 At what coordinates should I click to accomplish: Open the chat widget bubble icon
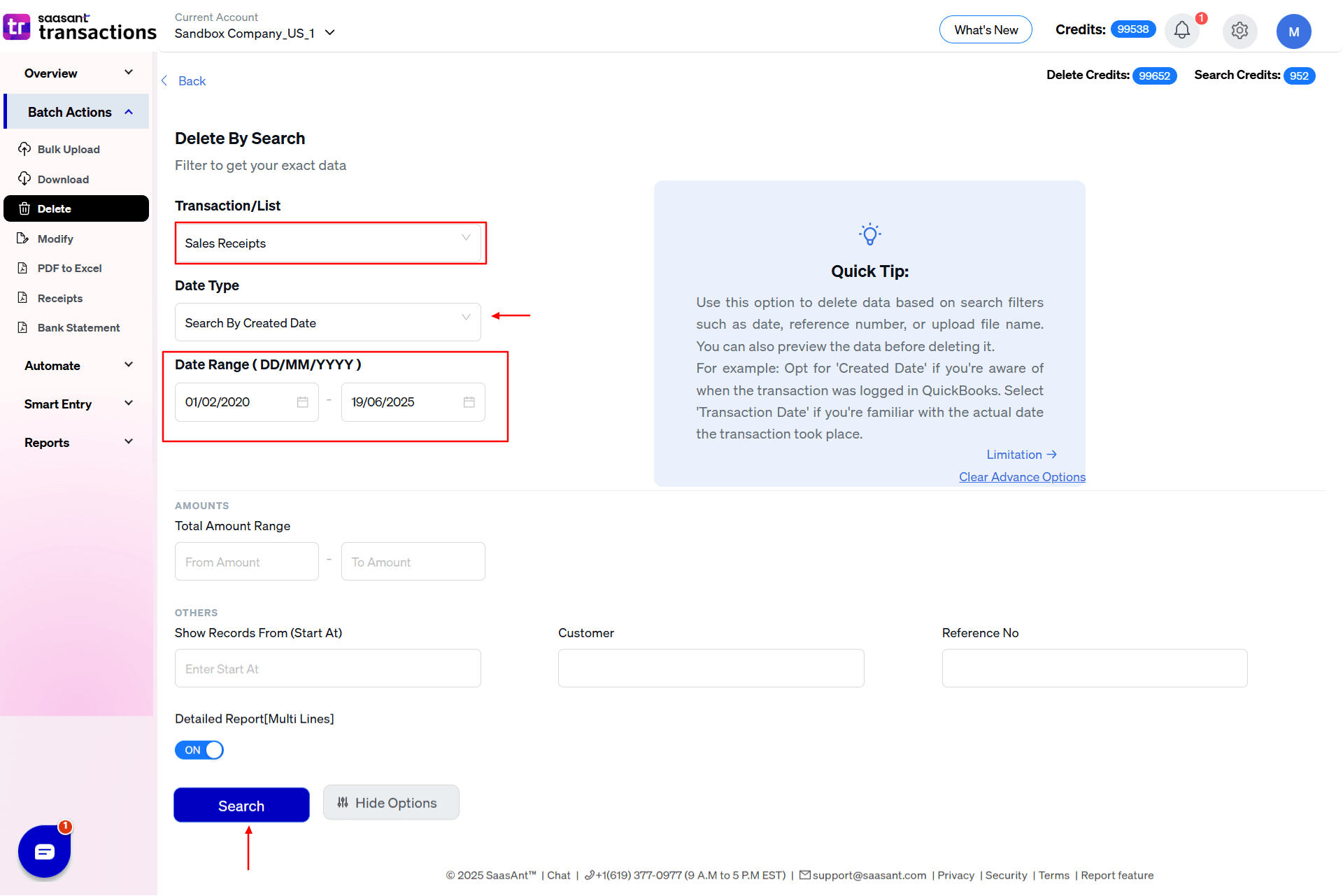(x=45, y=851)
